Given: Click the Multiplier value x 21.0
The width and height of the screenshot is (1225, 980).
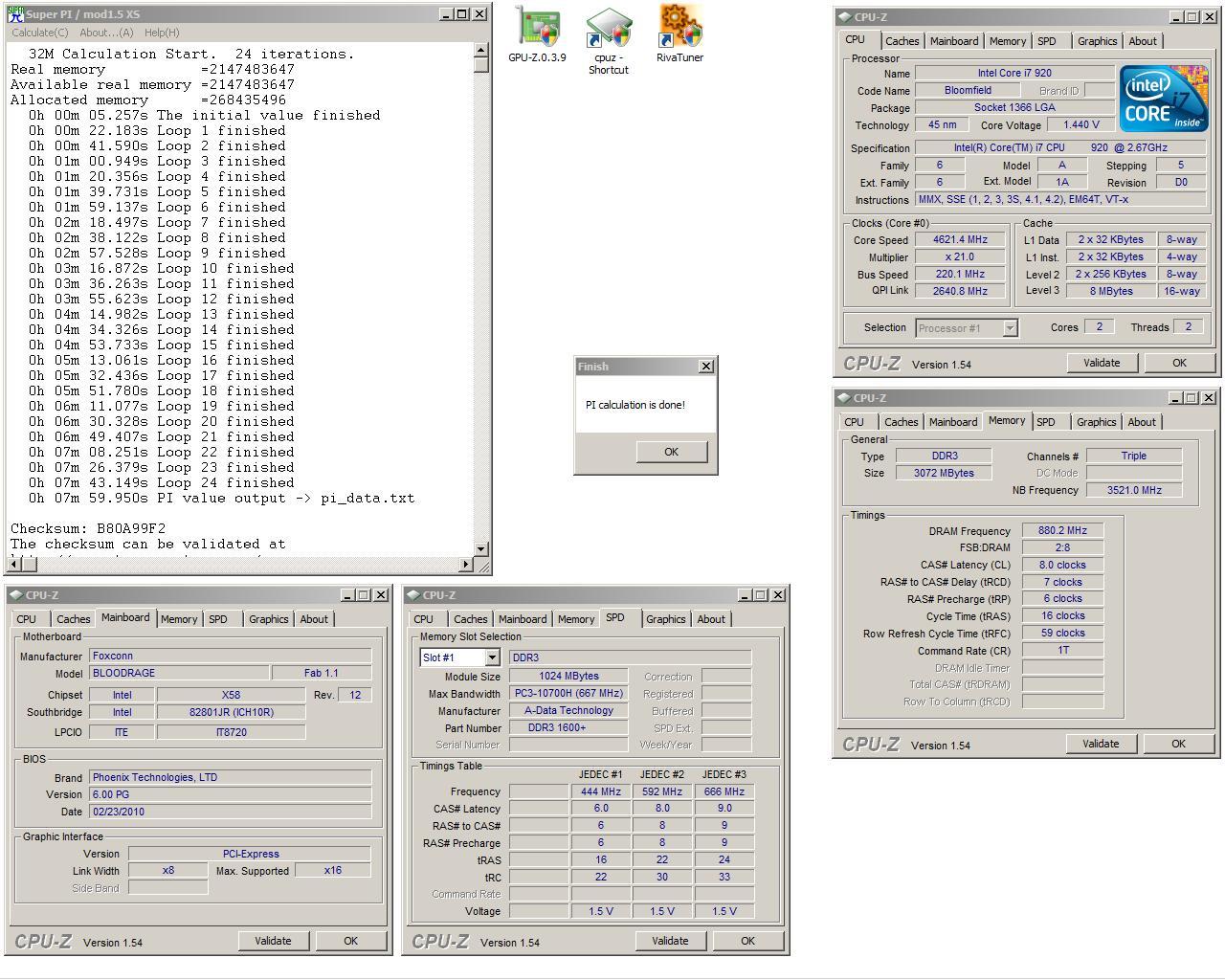Looking at the screenshot, I should [960, 257].
